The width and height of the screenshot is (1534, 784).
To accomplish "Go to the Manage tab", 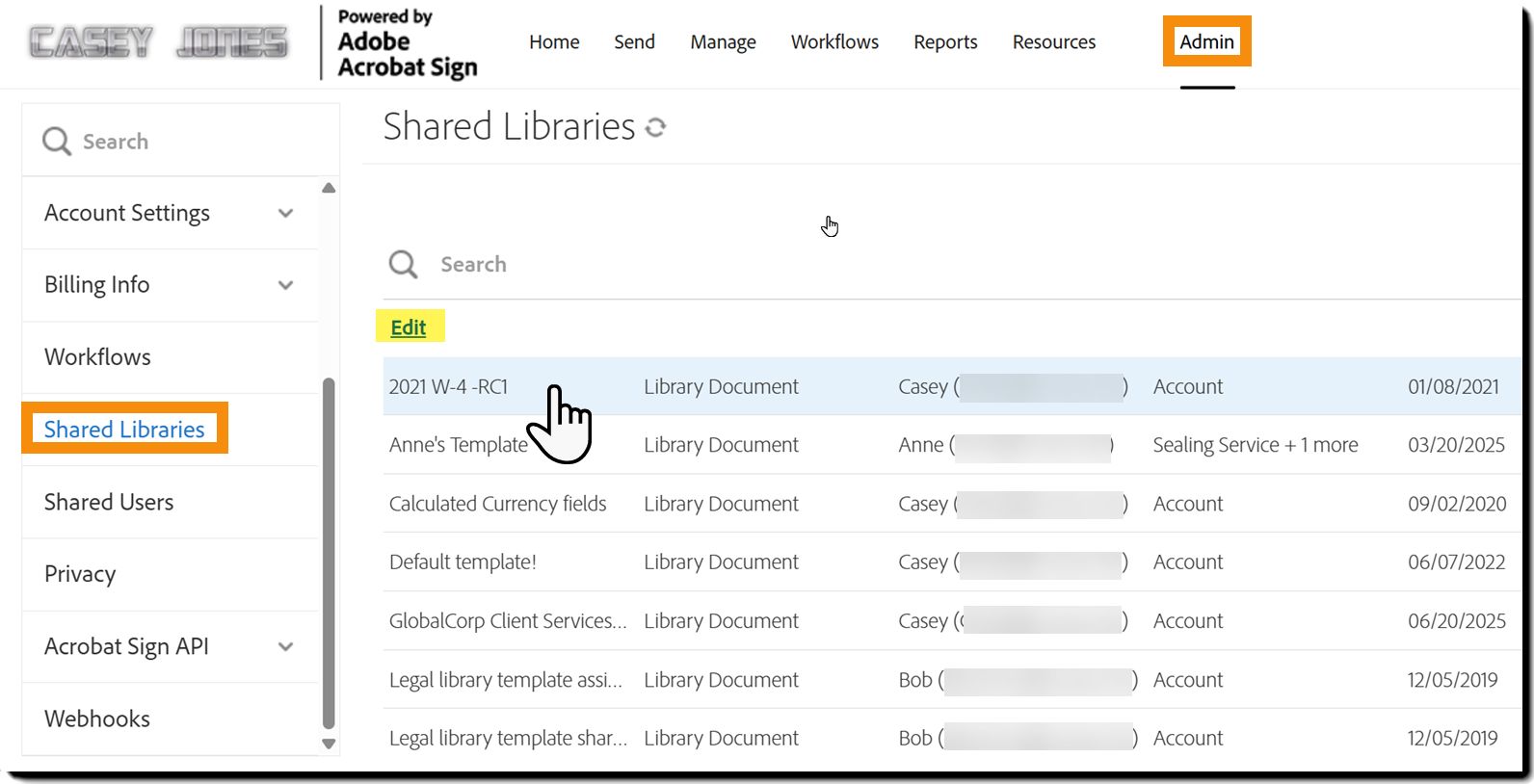I will (x=723, y=42).
